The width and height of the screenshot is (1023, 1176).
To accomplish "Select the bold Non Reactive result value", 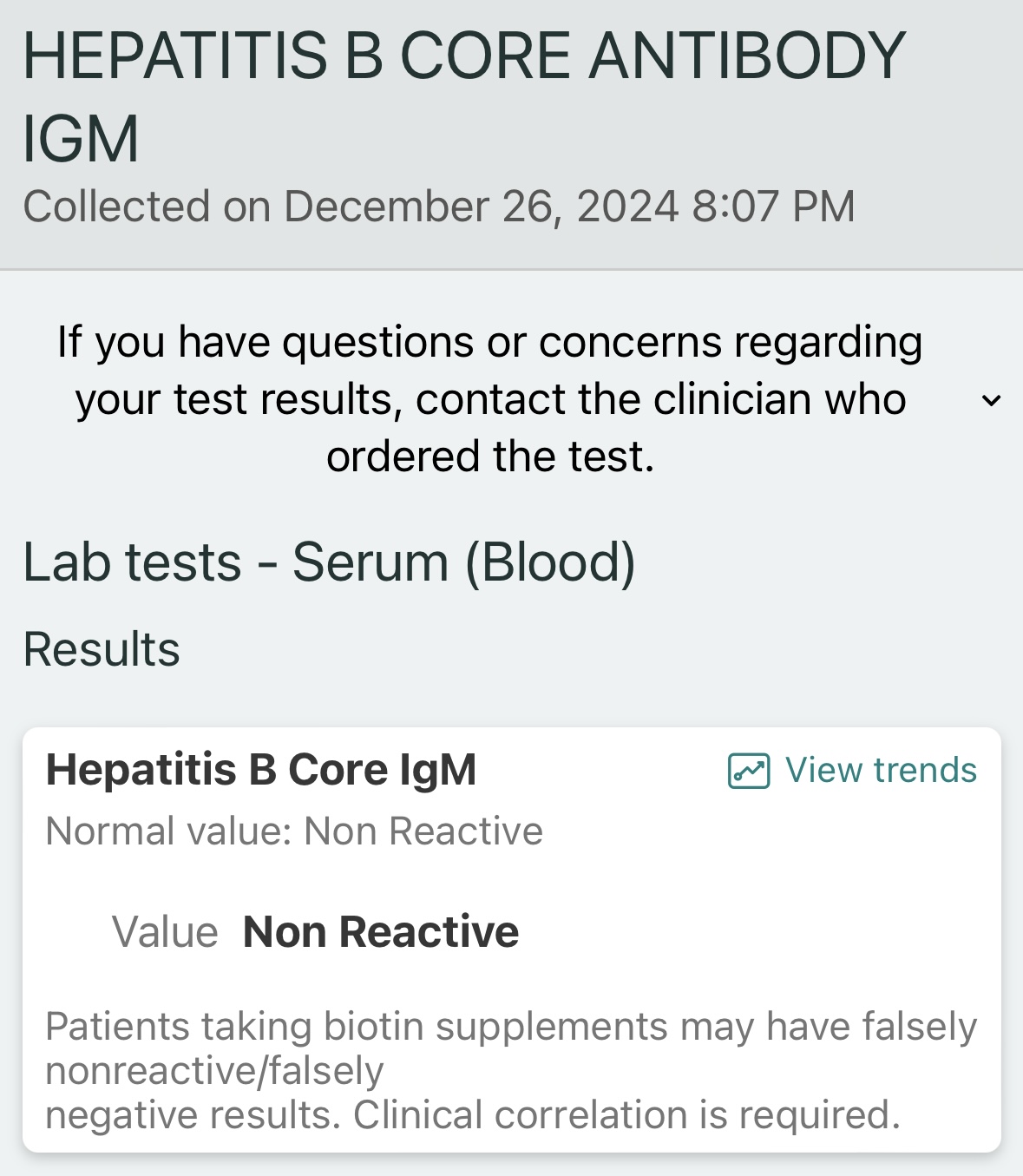I will [x=381, y=932].
